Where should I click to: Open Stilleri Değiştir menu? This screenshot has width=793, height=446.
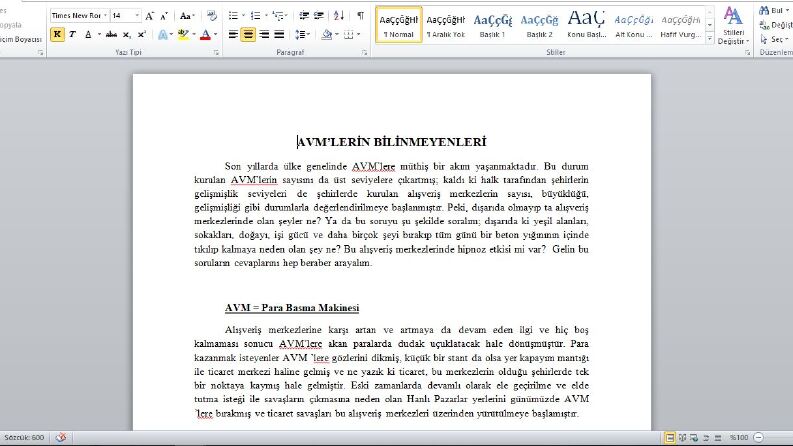pyautogui.click(x=733, y=25)
